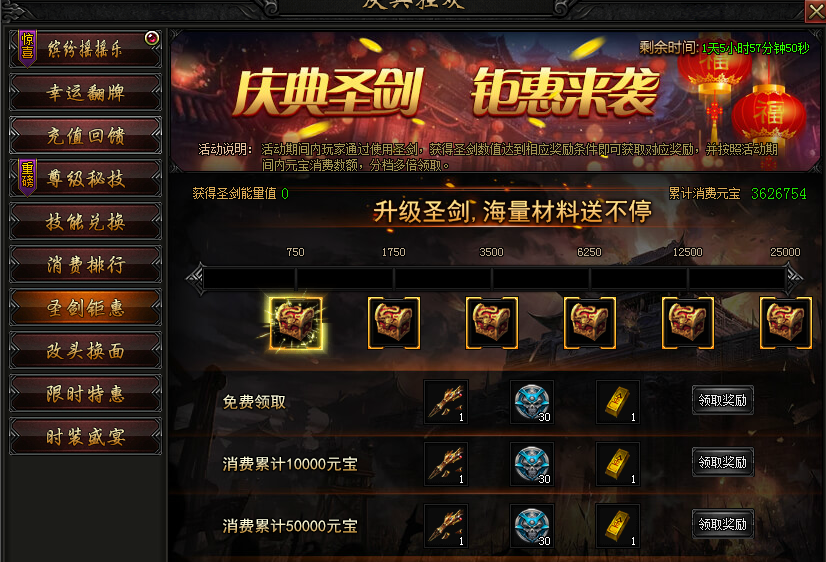Click the left arrow of the progress bar
826x562 pixels.
(x=195, y=277)
